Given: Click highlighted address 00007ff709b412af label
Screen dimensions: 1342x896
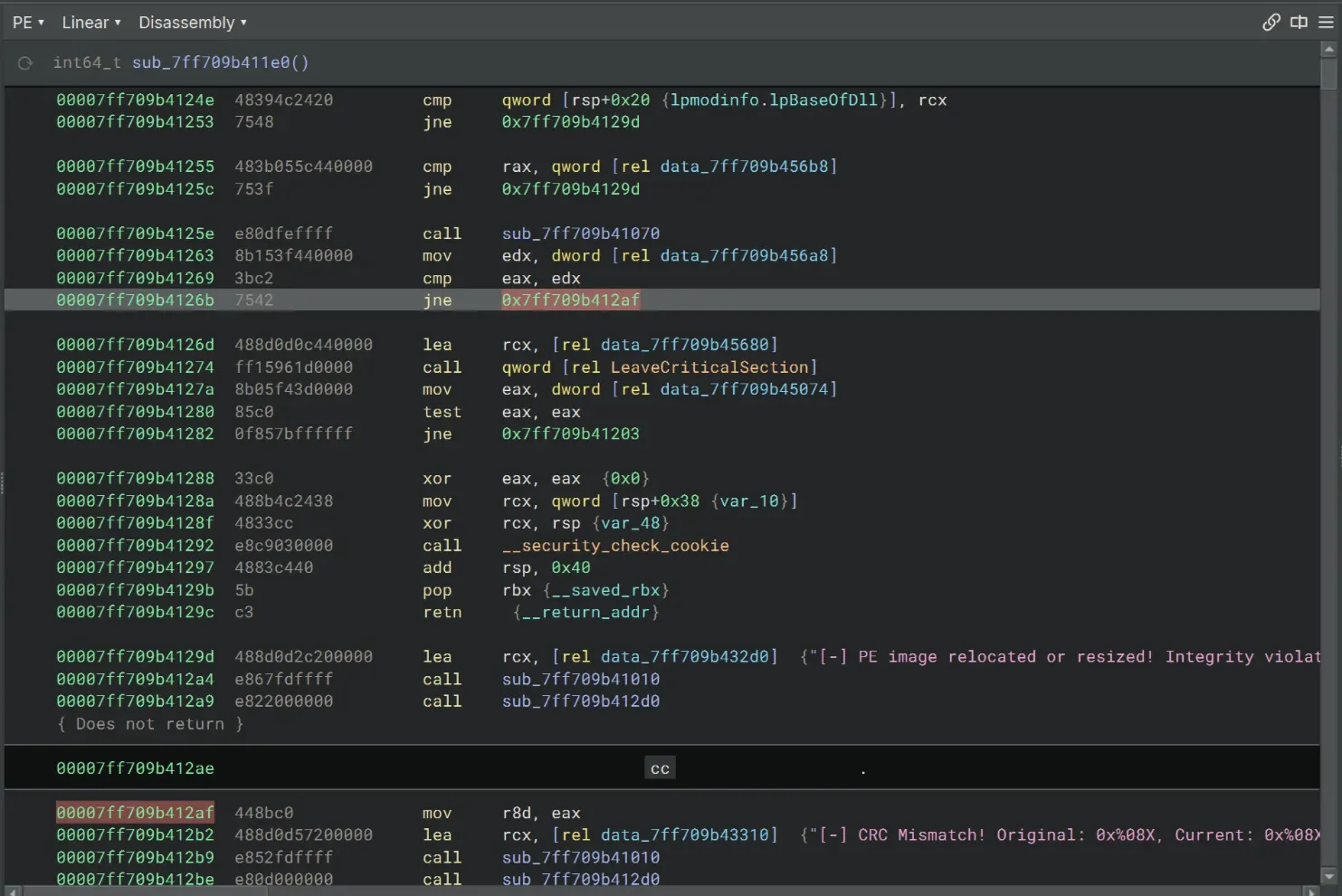Looking at the screenshot, I should point(135,813).
